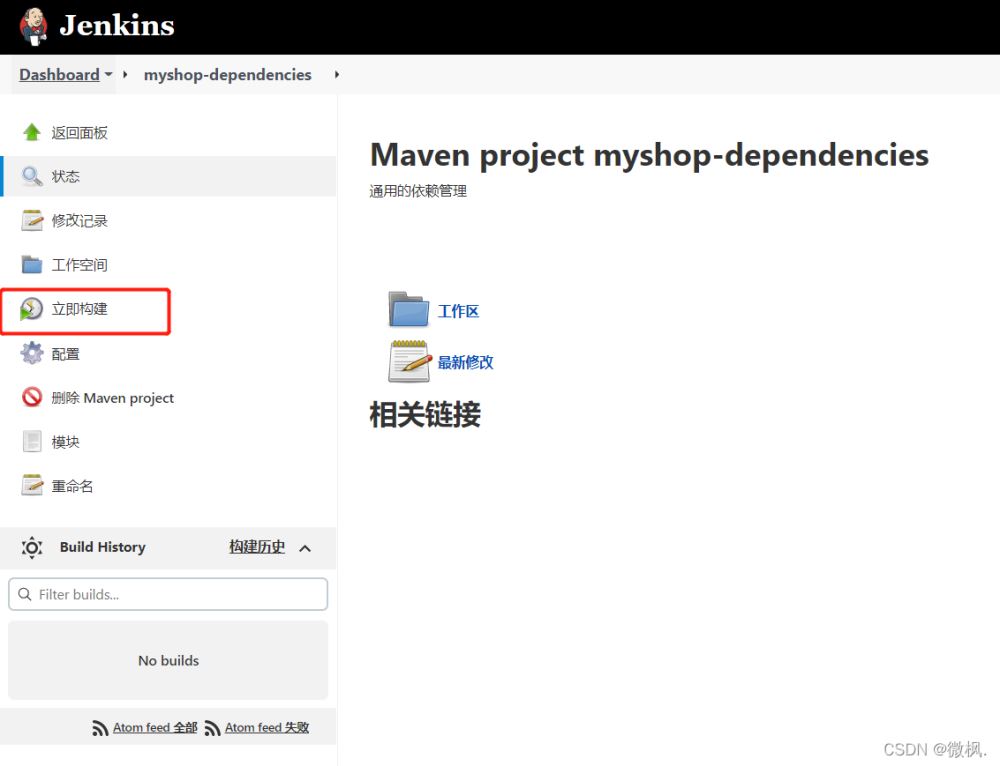This screenshot has width=1000, height=766.
Task: Click RSS icon beside Atom feed 全部
Action: tap(100, 728)
